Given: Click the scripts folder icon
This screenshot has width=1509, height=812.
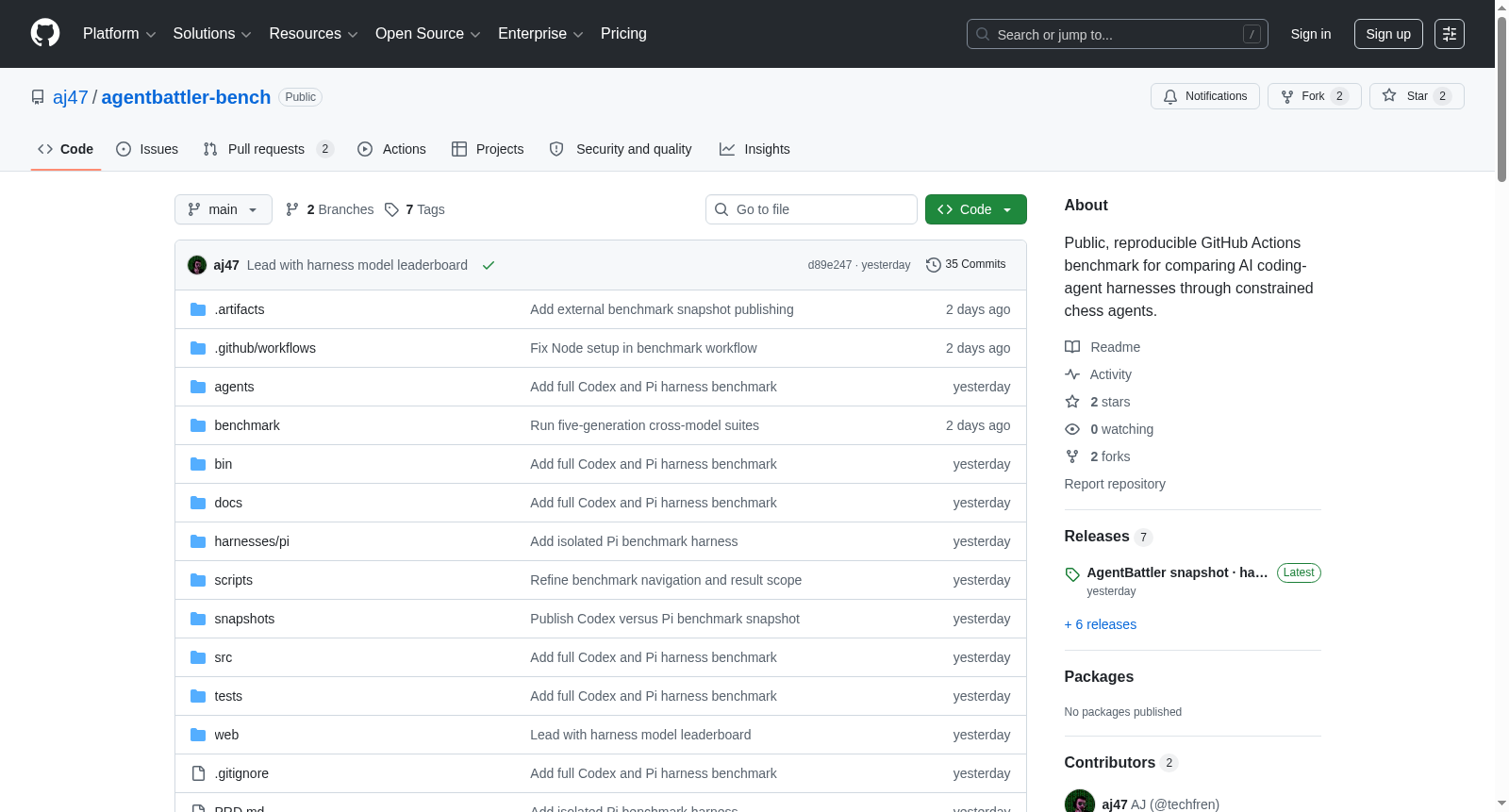Looking at the screenshot, I should click(198, 580).
